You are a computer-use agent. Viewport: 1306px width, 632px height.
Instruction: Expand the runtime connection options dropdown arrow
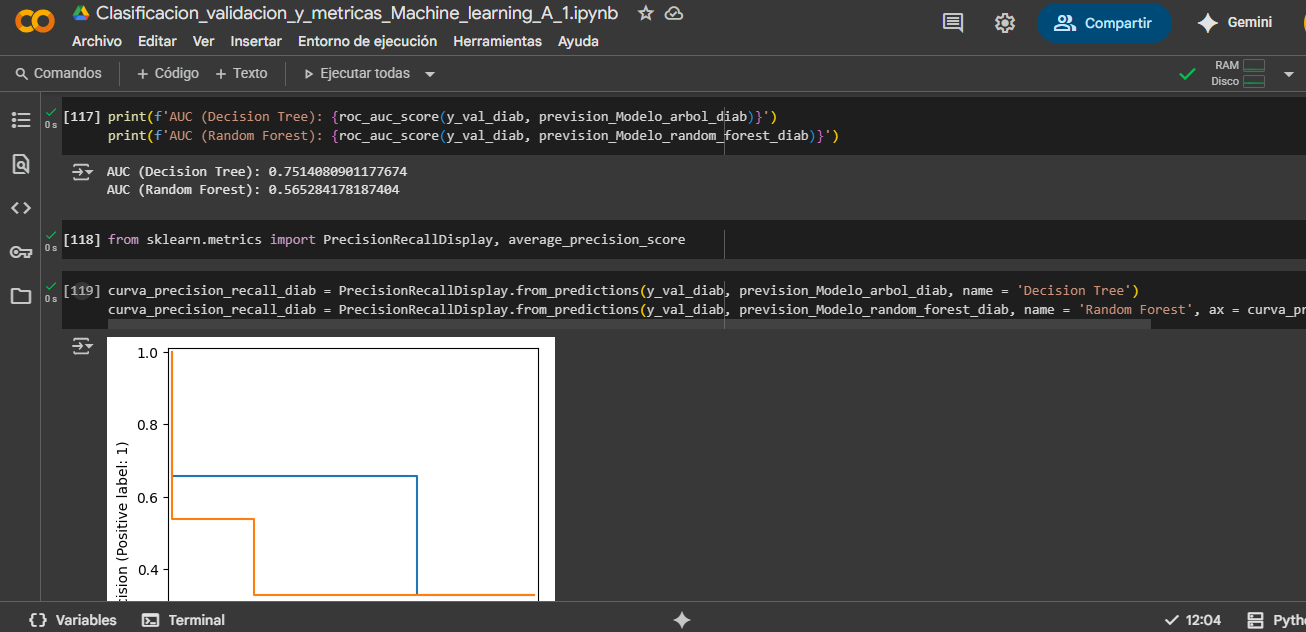(x=1288, y=73)
